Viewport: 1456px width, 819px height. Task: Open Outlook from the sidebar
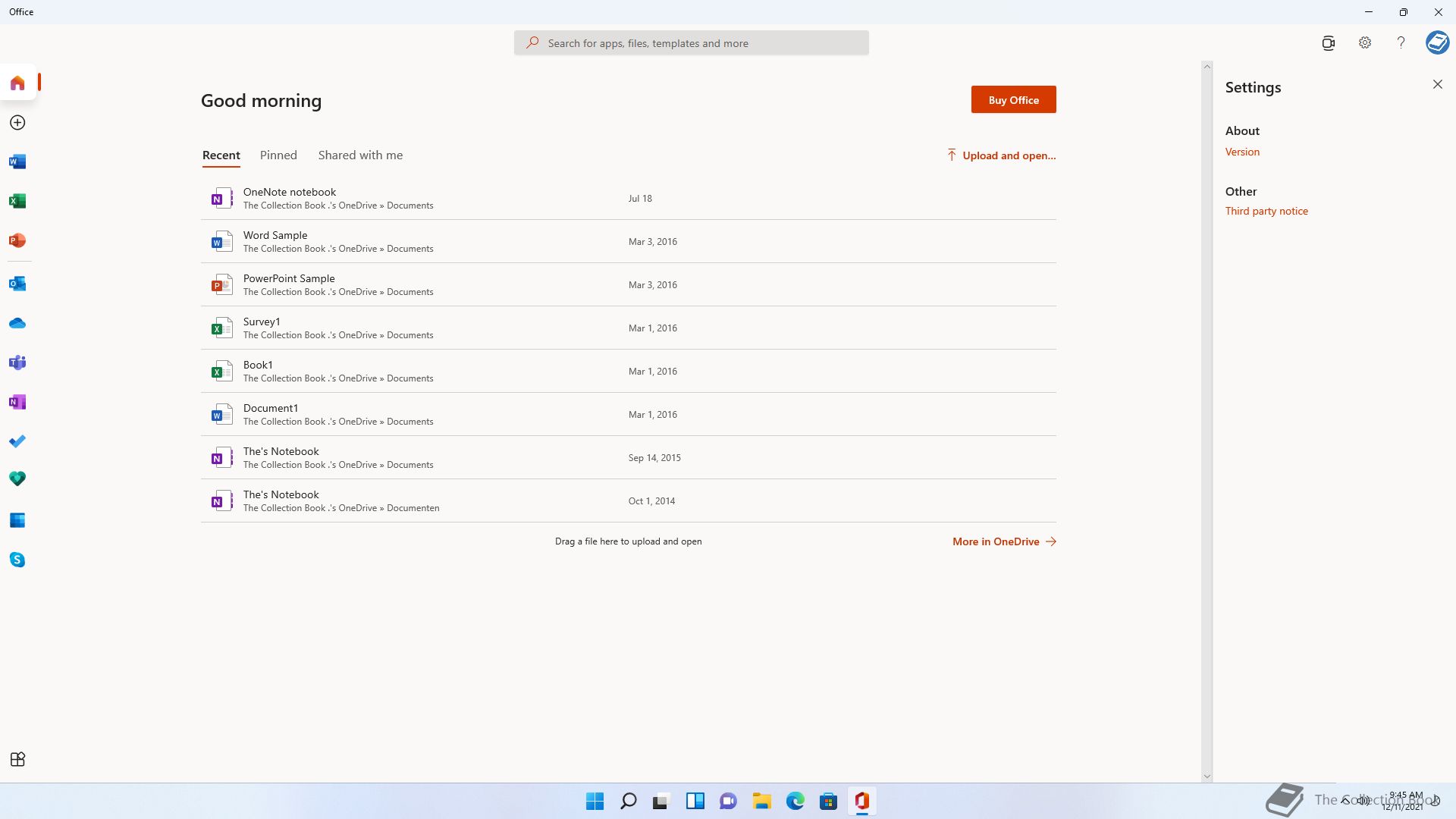pos(17,284)
